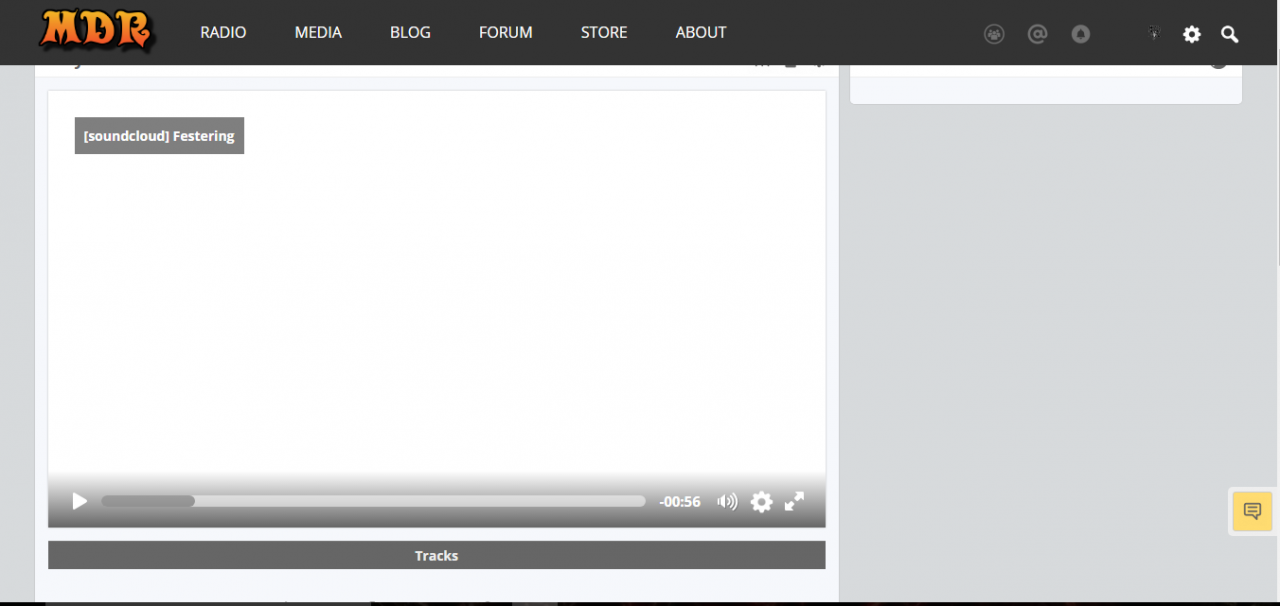
Task: Open the notifications bell
Action: [x=1080, y=34]
